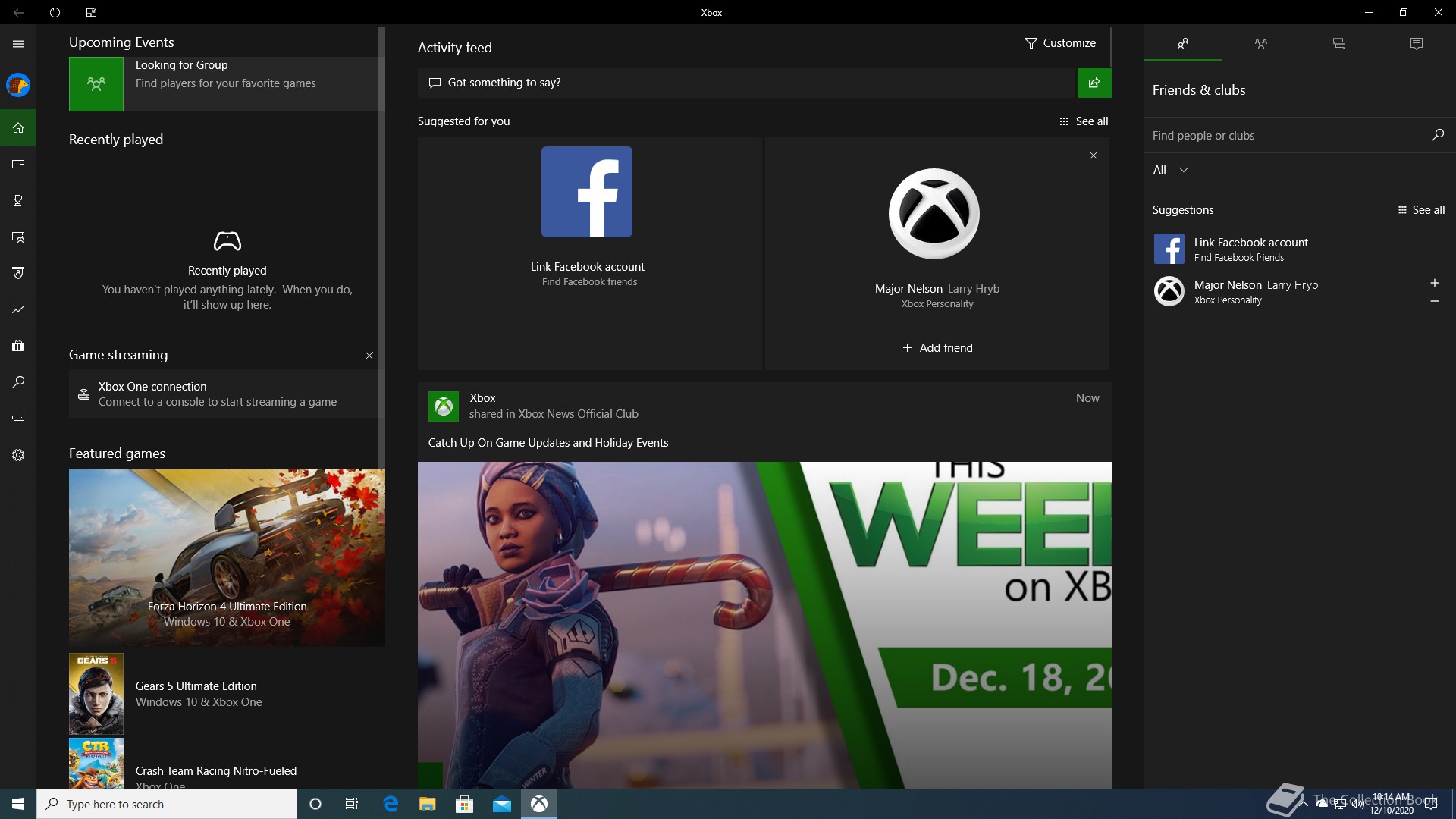Click the left panel scrollbar
This screenshot has width=1456, height=819.
(x=381, y=248)
